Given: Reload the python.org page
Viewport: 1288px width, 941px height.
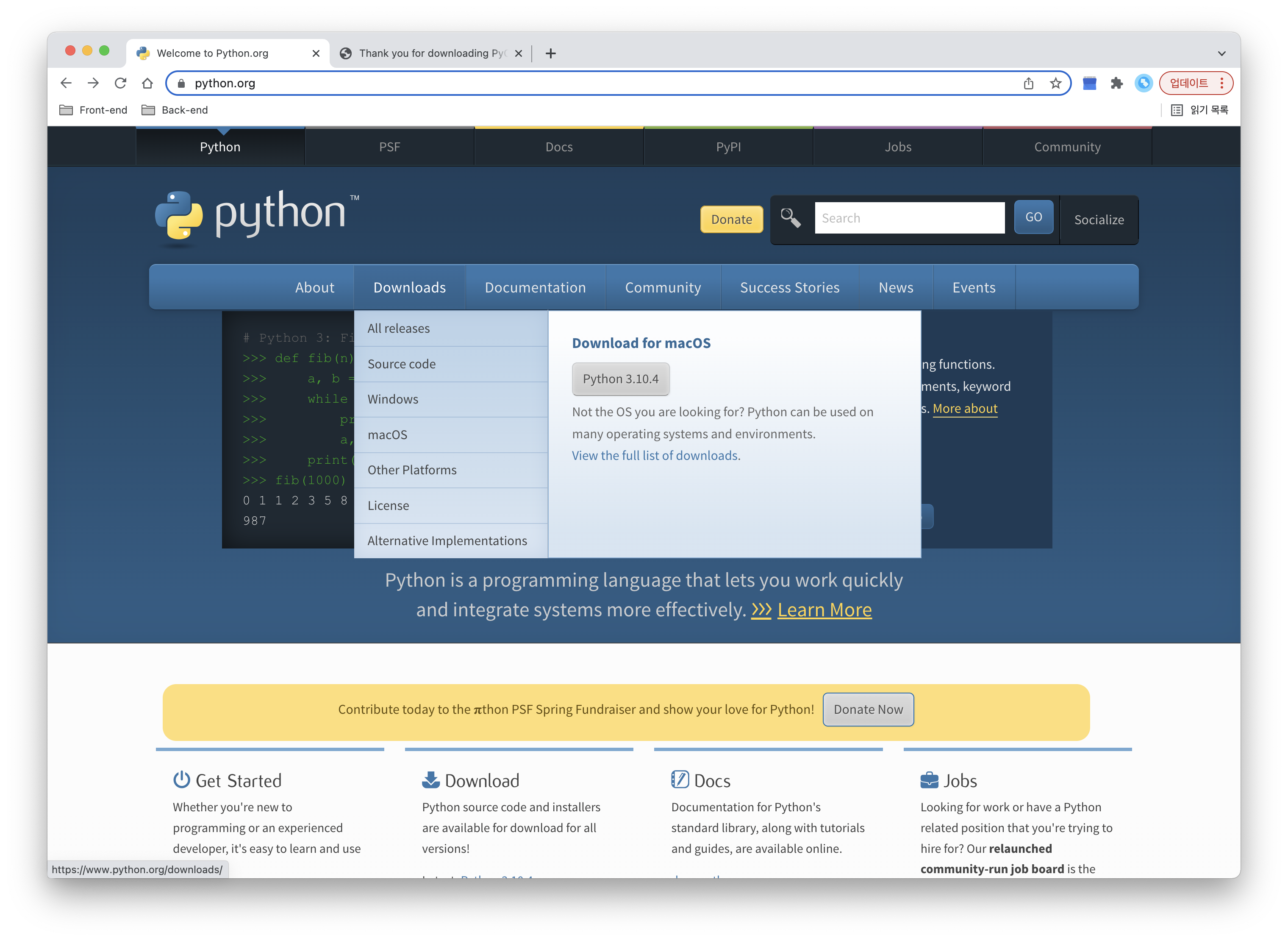Looking at the screenshot, I should click(120, 83).
